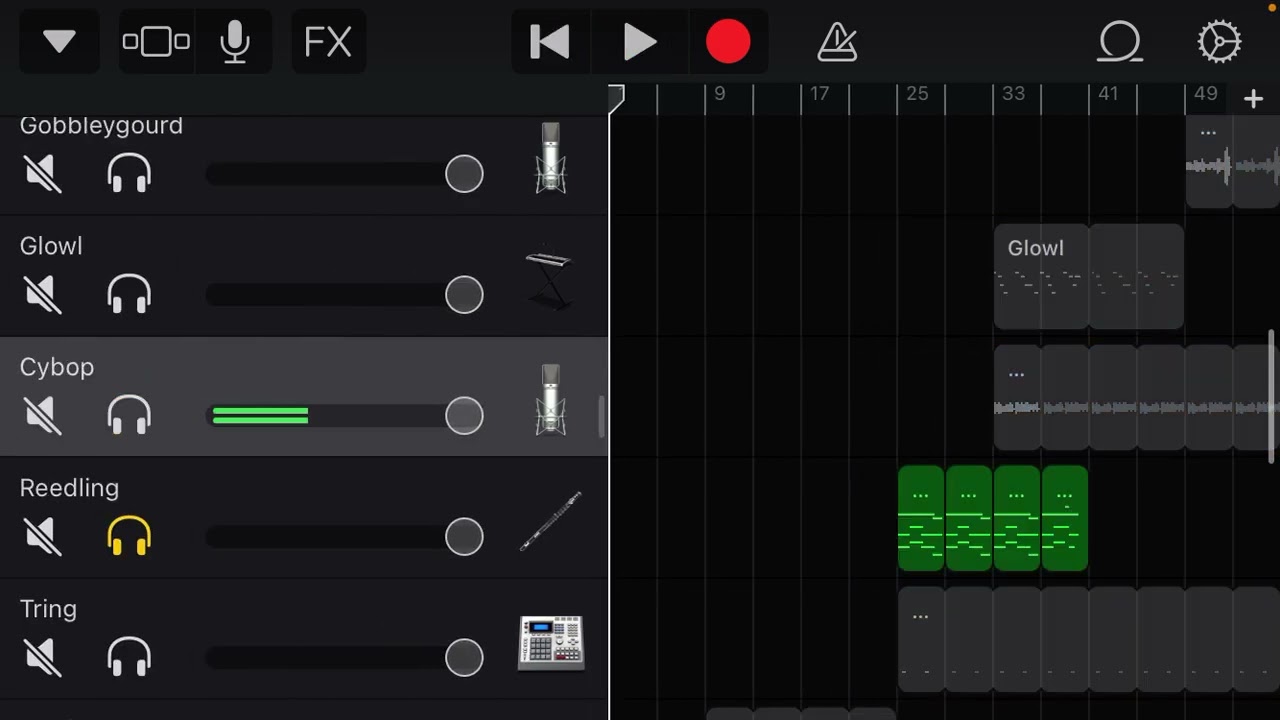Select the Gobbleygourd track name

101,126
